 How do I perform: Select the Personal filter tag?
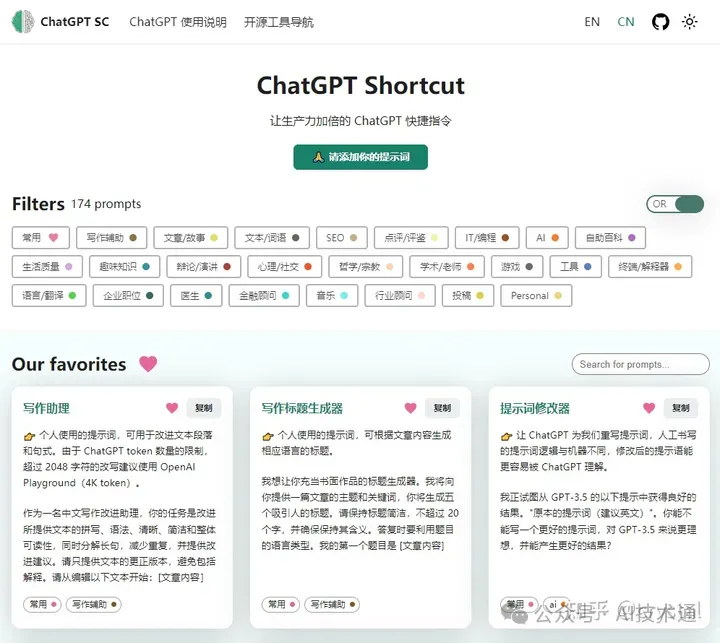click(536, 295)
